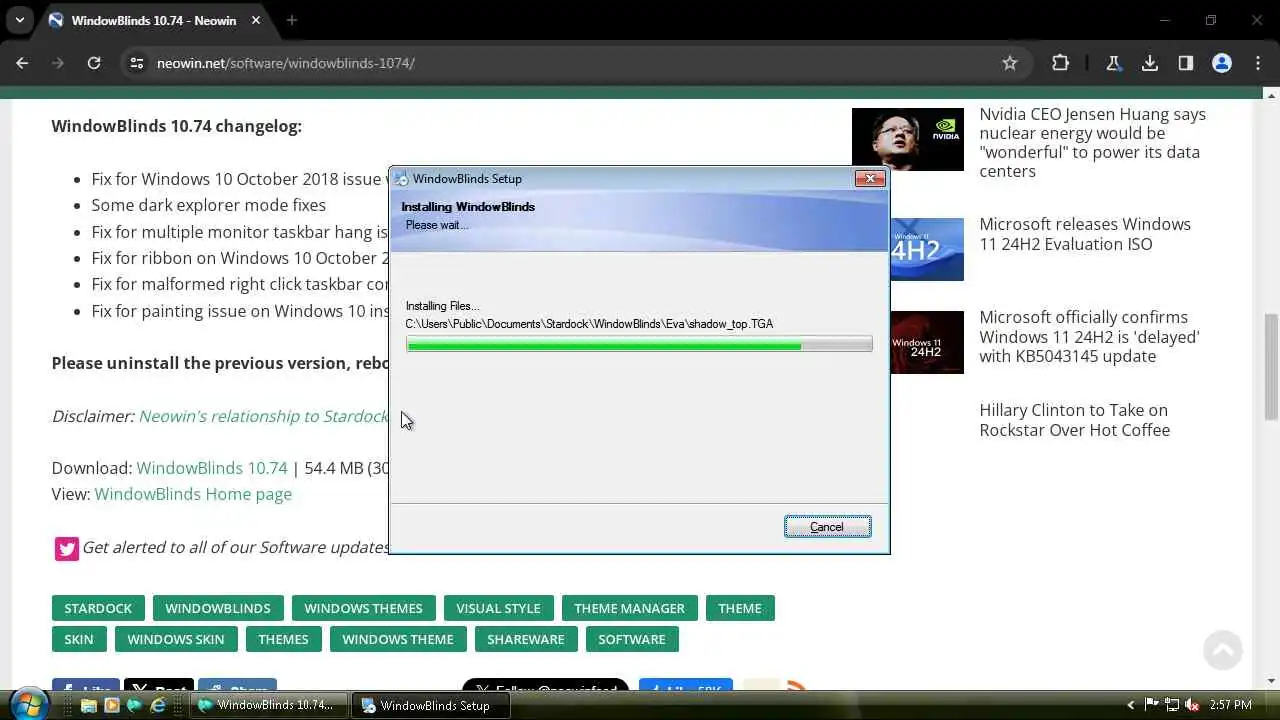Open the Internet Explorer Quick Launch icon

tap(157, 705)
